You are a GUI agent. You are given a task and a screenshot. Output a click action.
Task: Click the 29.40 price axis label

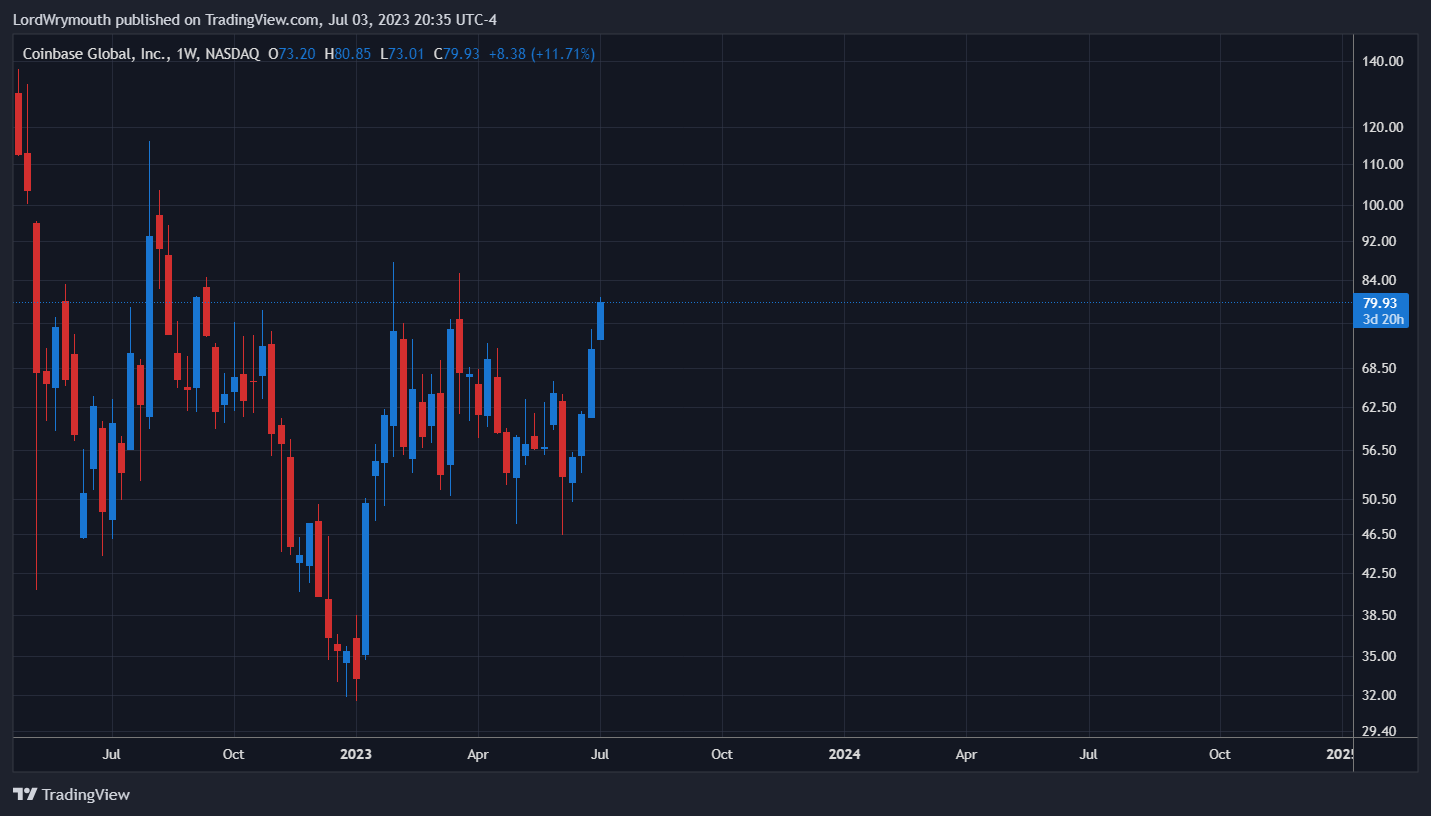[x=1380, y=731]
